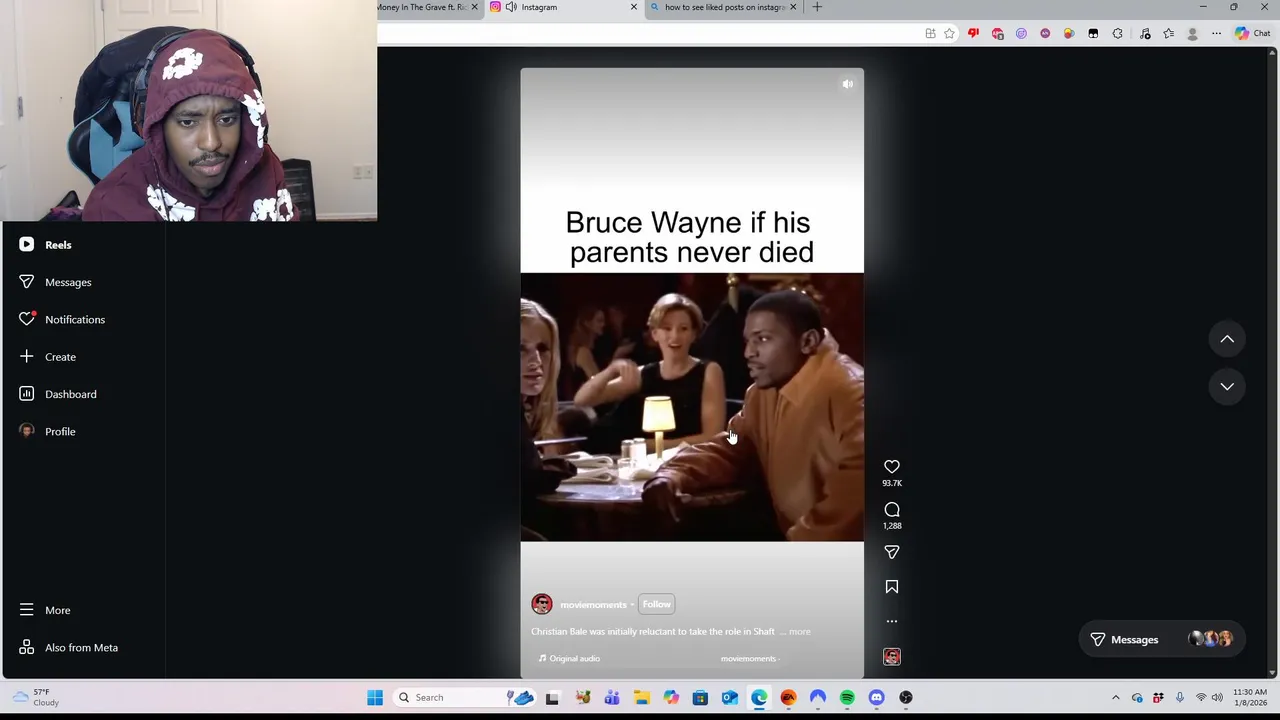The height and width of the screenshot is (720, 1280).
Task: Click the red quote extension icon in toolbar
Action: [973, 33]
